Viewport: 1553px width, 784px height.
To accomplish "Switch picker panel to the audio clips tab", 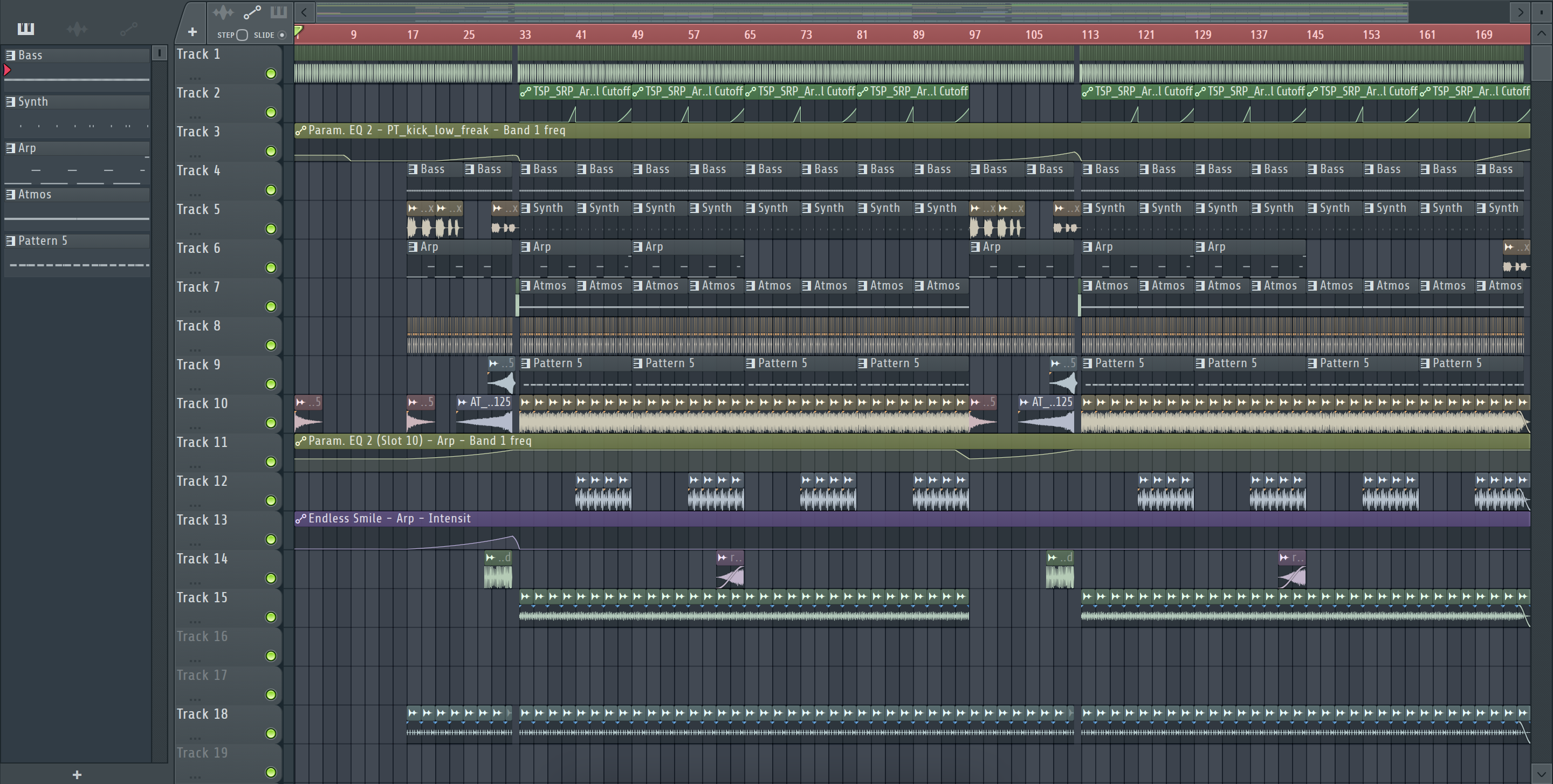I will pos(77,29).
